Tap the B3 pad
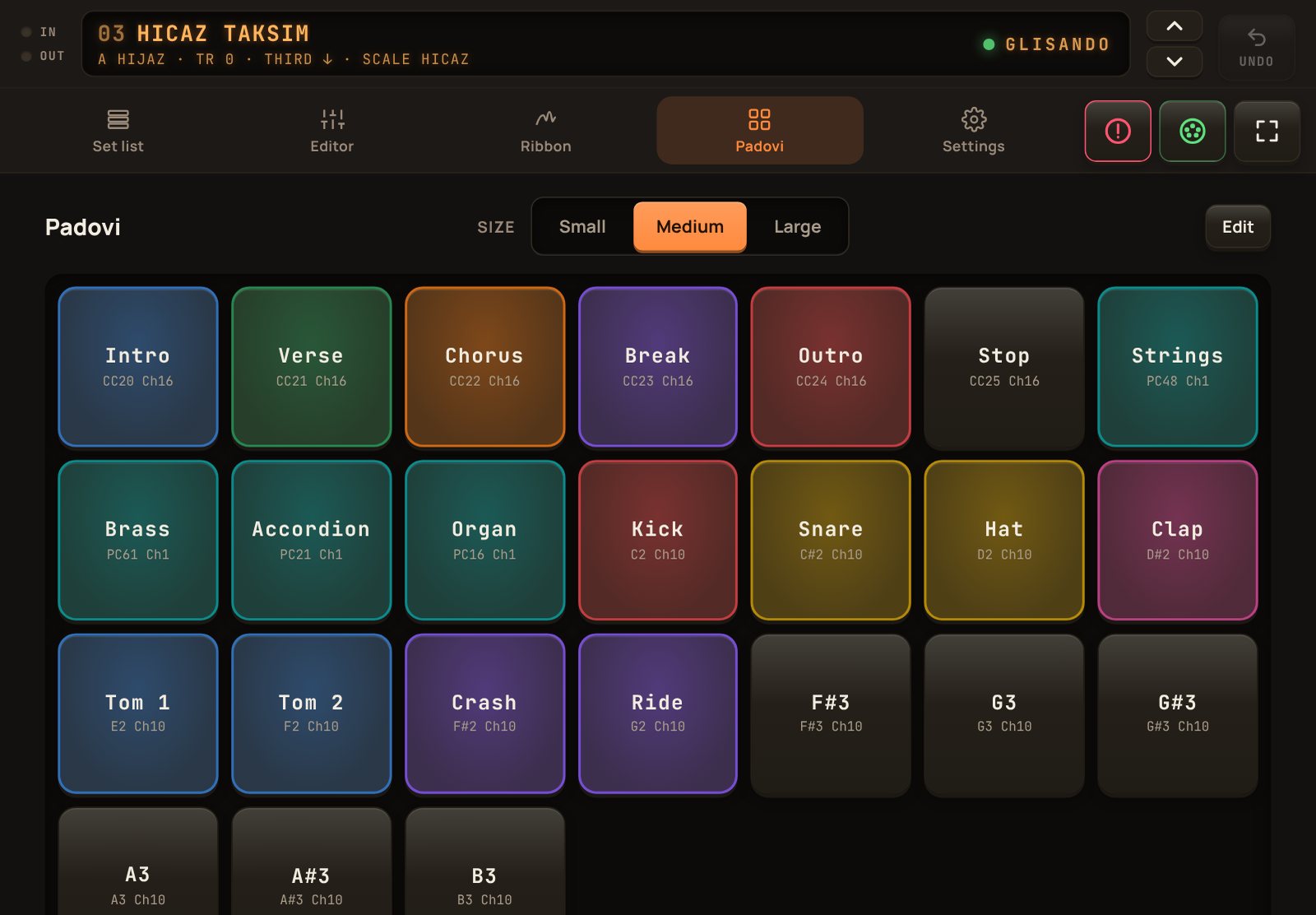Screen dimensions: 1316x915 point(484,862)
